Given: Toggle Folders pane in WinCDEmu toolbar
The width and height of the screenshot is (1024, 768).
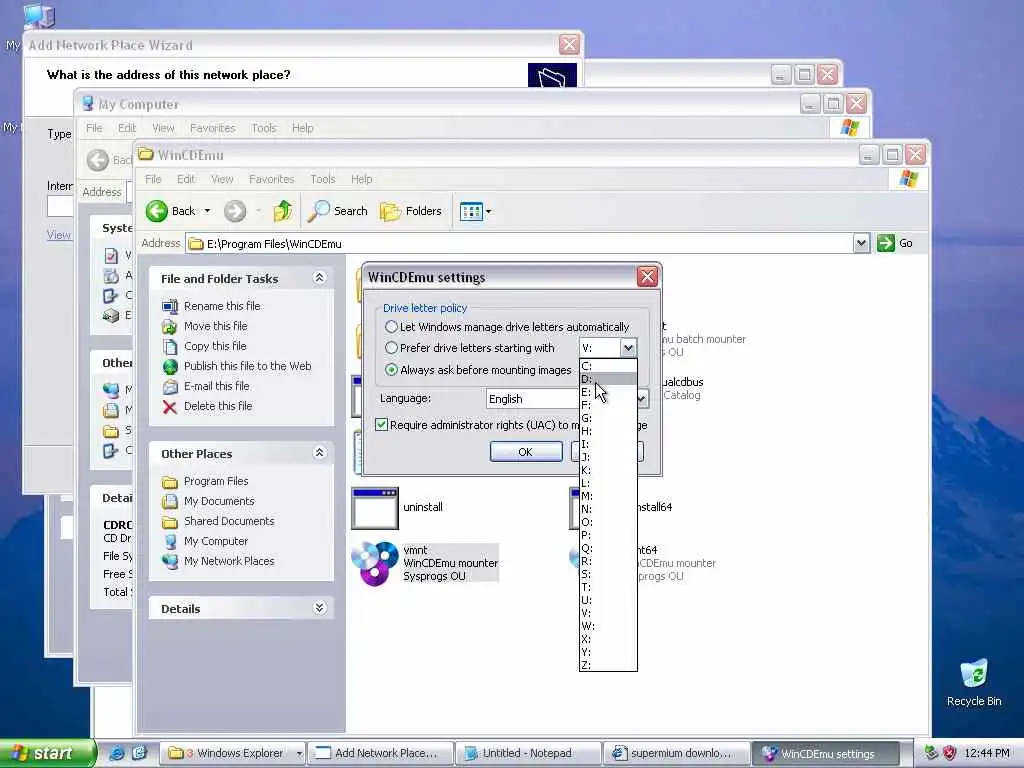Looking at the screenshot, I should pyautogui.click(x=411, y=211).
